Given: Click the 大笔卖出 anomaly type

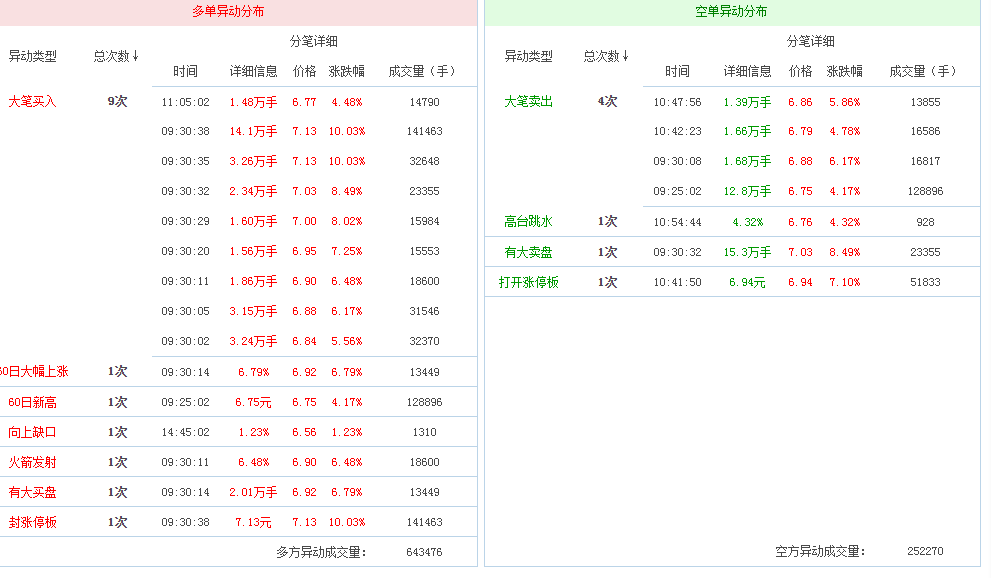Looking at the screenshot, I should click(528, 101).
